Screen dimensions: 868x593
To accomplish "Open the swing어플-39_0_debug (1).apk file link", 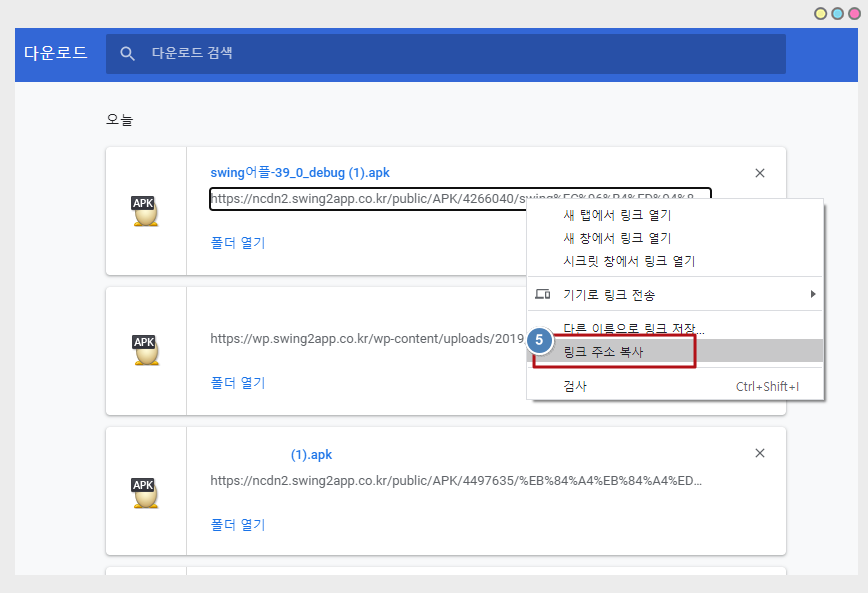I will (299, 173).
